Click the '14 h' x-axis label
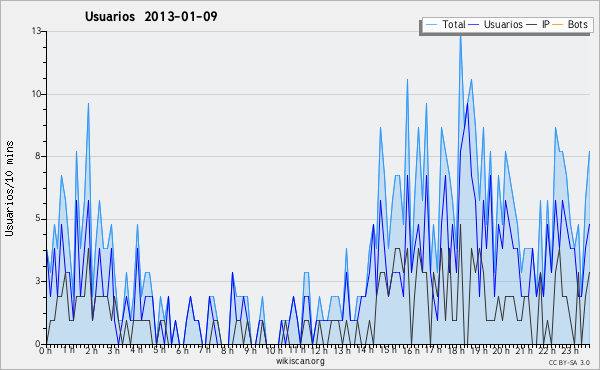600x370 pixels. 365,350
